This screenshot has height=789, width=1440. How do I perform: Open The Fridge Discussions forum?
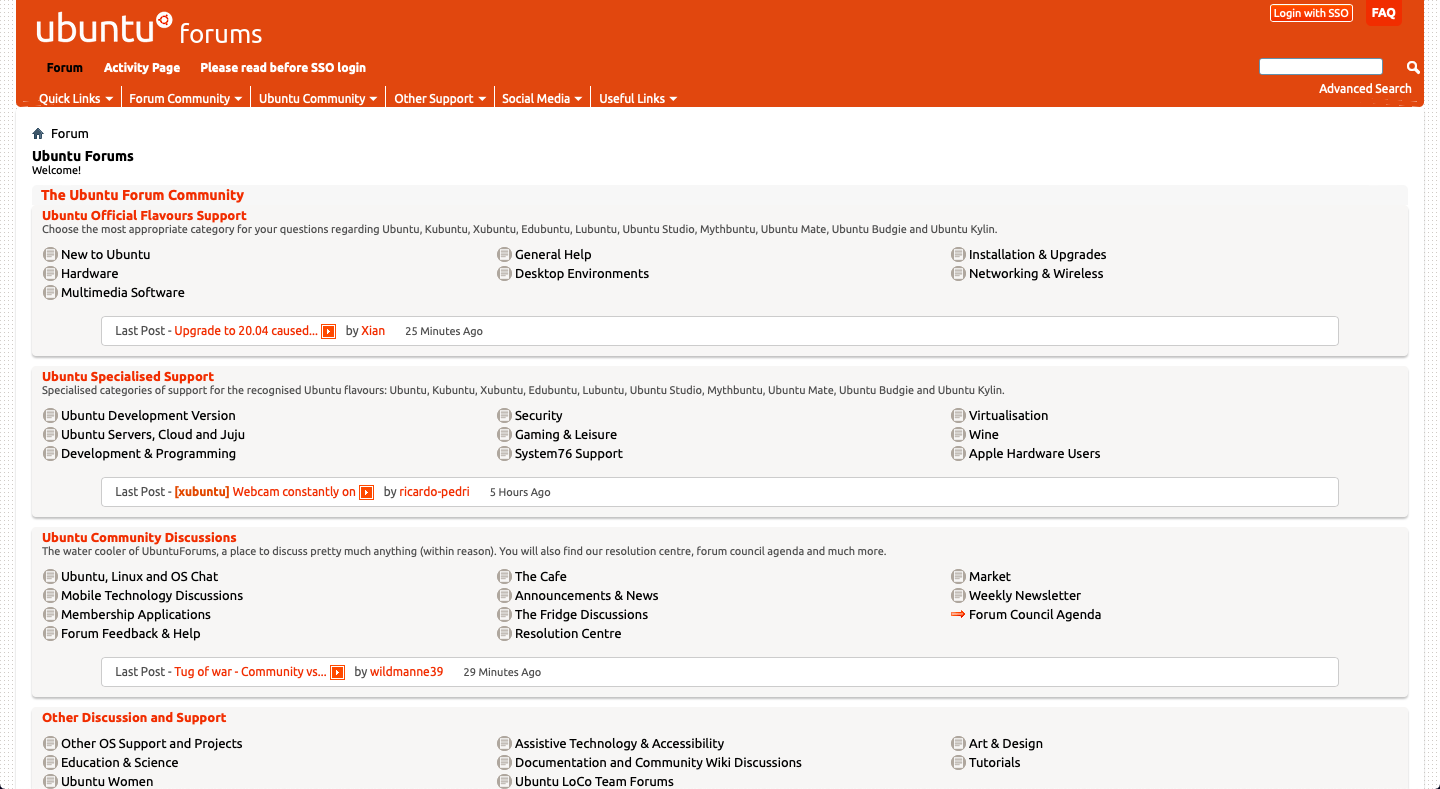[581, 615]
